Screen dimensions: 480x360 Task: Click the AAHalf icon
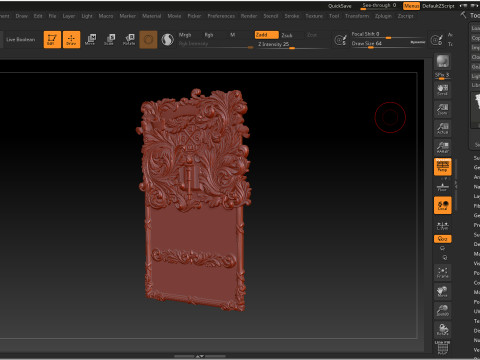tap(443, 147)
